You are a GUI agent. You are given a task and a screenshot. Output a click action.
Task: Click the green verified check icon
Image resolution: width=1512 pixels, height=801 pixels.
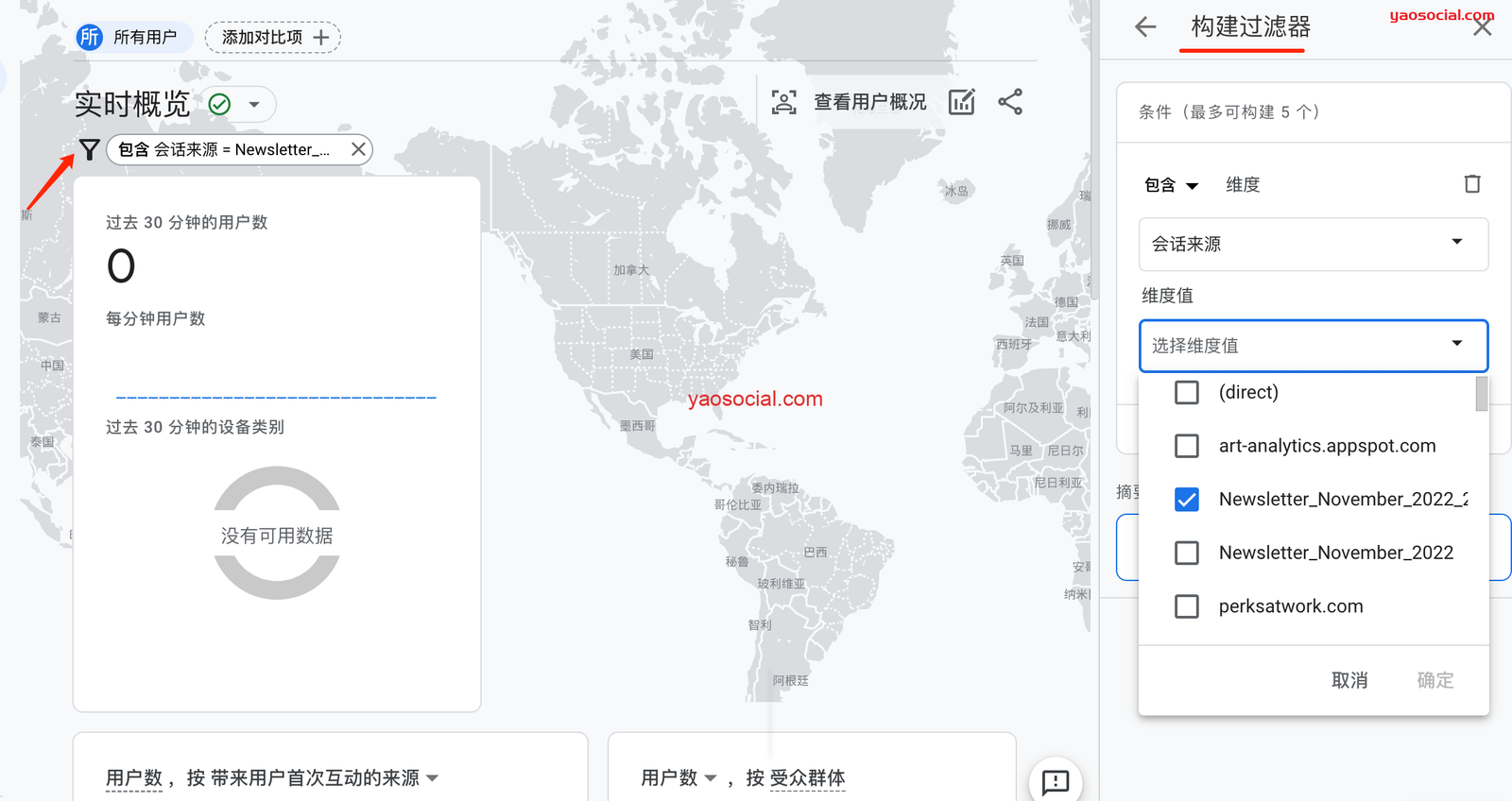click(219, 104)
